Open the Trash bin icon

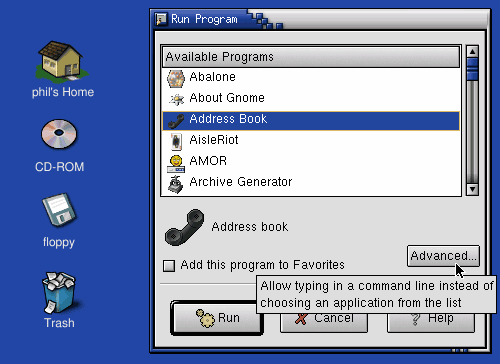(x=59, y=293)
